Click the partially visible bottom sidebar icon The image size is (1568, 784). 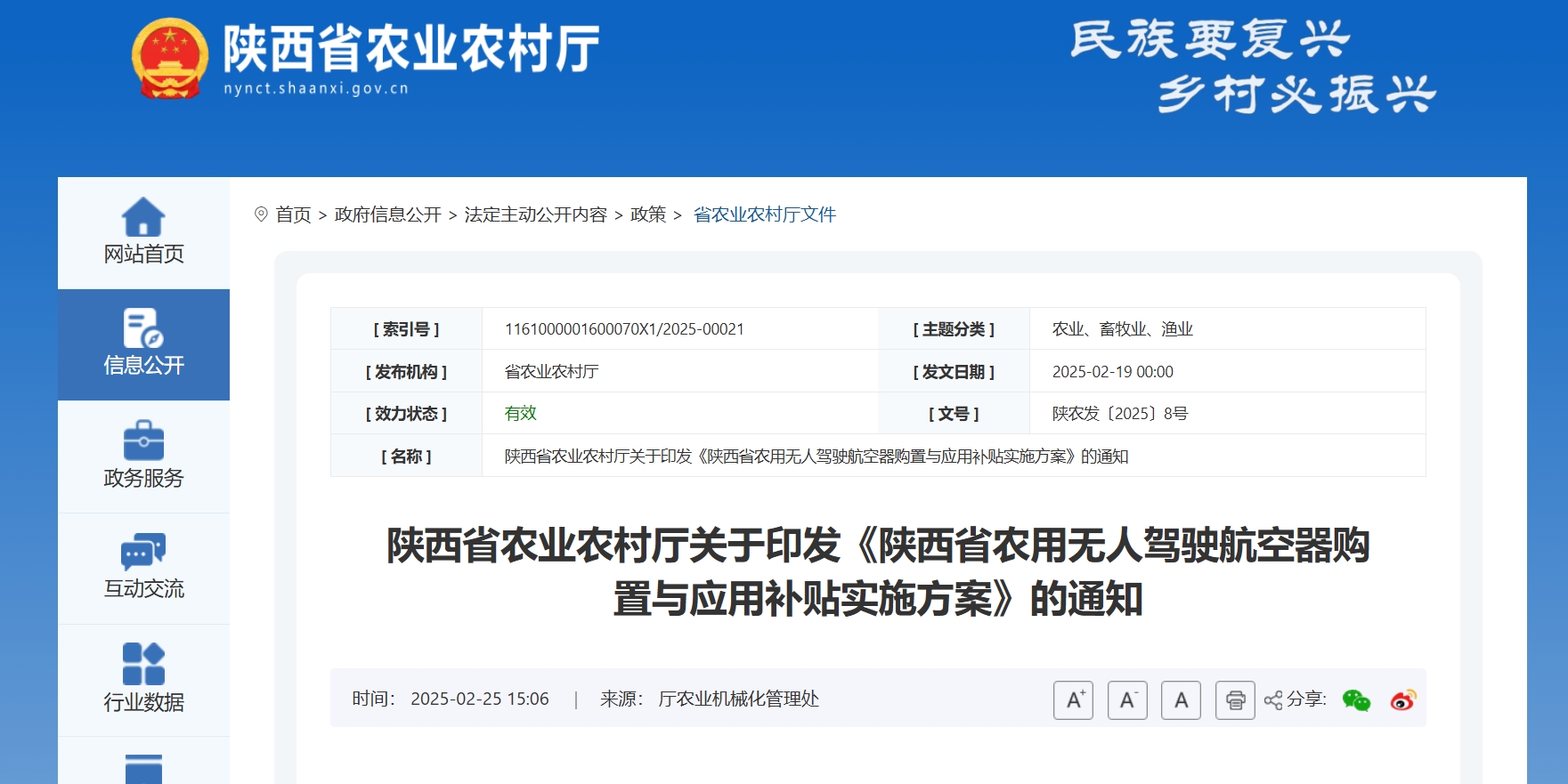(x=143, y=769)
